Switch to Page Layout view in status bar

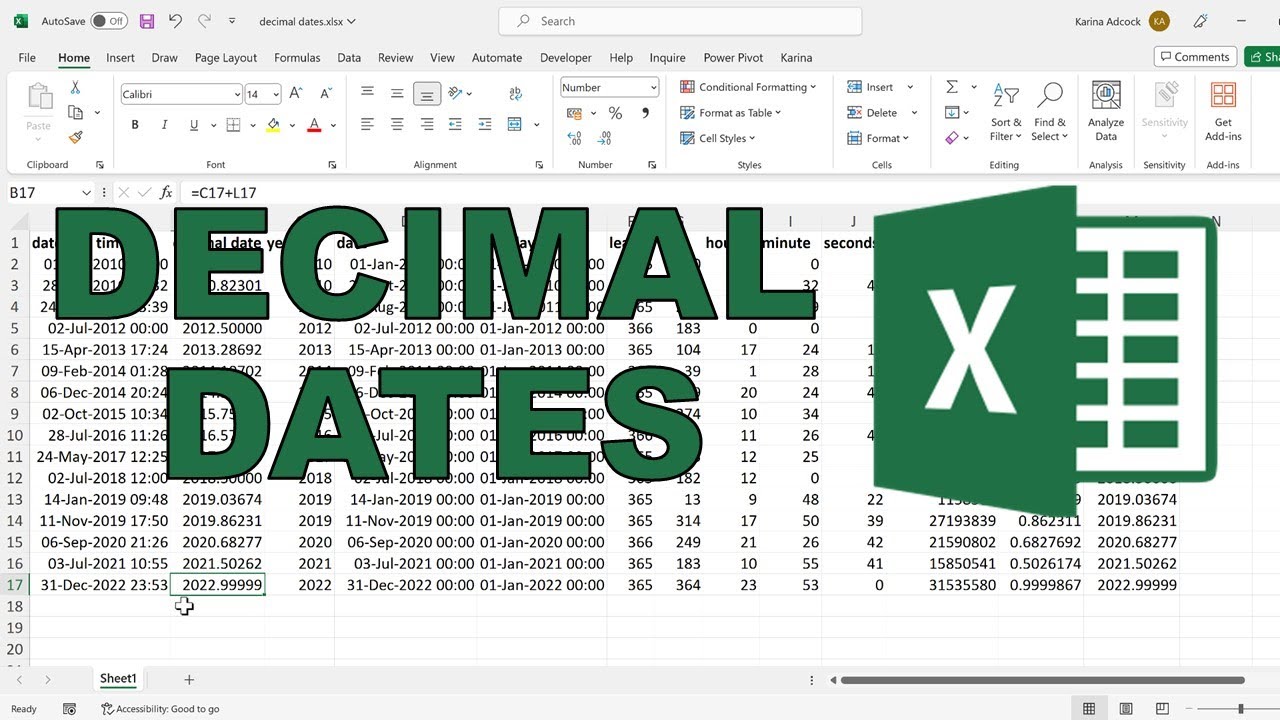coord(1125,709)
